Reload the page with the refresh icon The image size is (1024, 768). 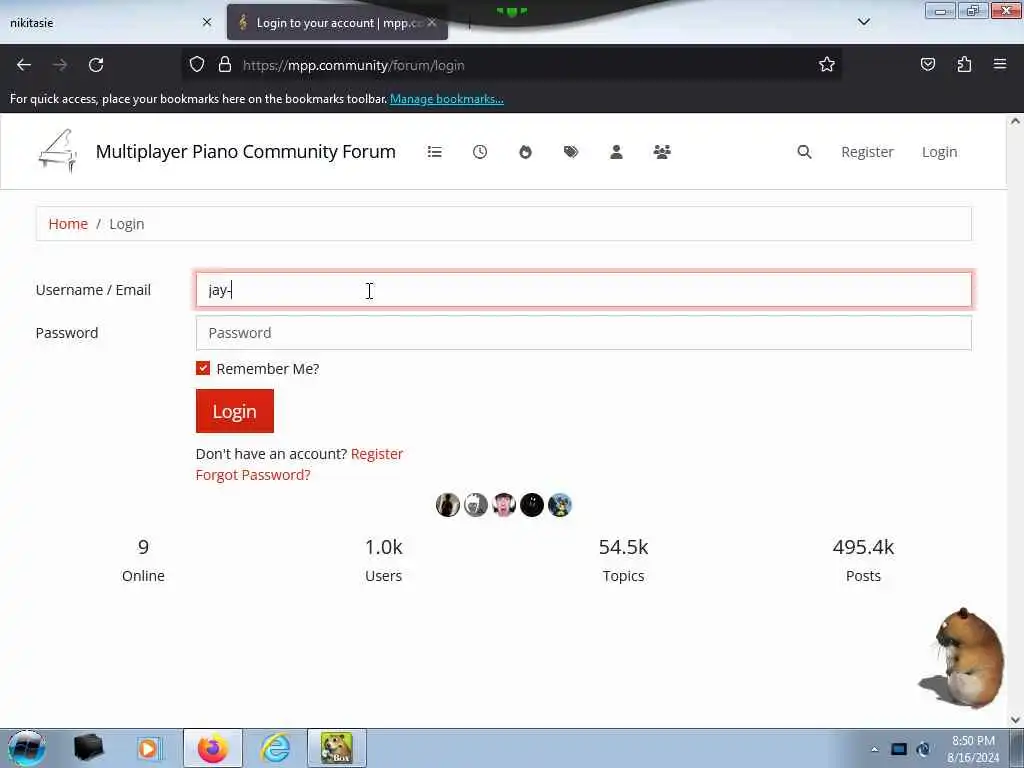coord(96,65)
